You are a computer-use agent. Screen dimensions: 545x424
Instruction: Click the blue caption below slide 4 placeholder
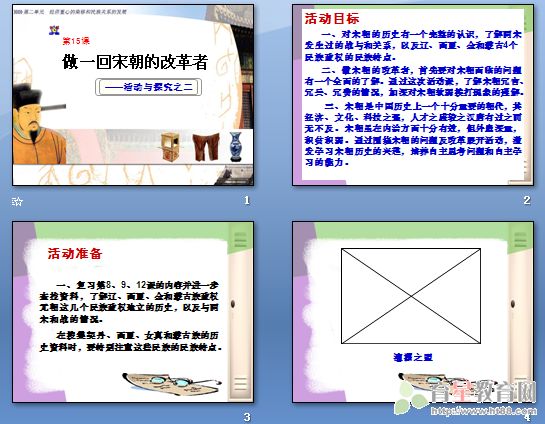(x=413, y=357)
